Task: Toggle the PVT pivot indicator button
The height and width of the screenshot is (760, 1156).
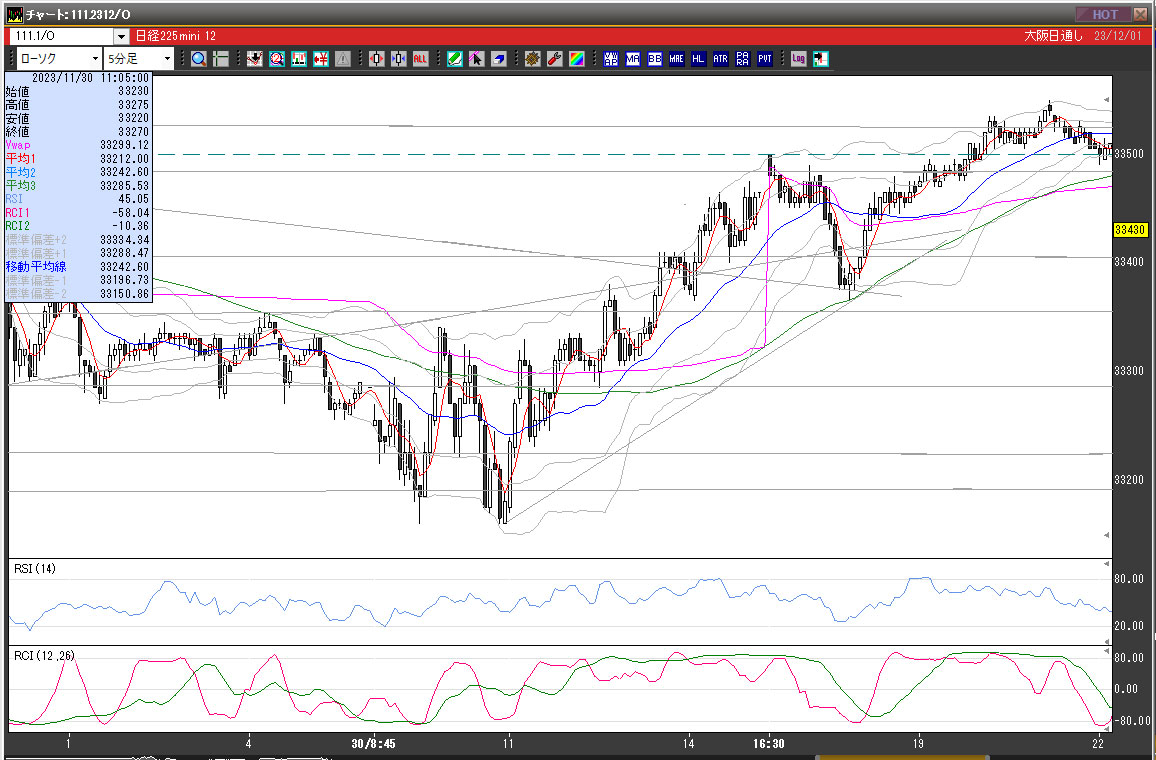Action: (x=765, y=59)
